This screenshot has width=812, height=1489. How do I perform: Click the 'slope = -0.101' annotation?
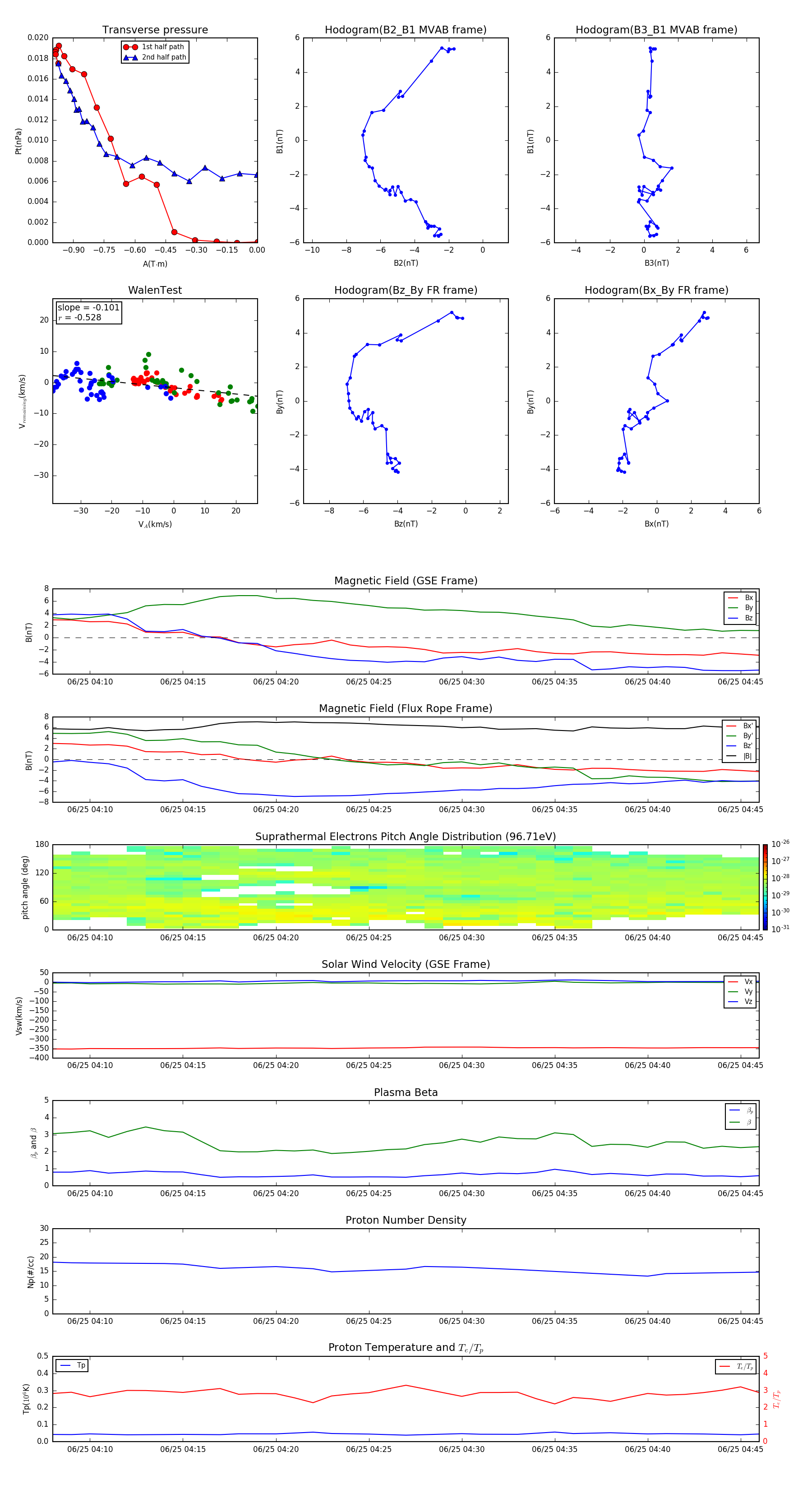[x=88, y=308]
